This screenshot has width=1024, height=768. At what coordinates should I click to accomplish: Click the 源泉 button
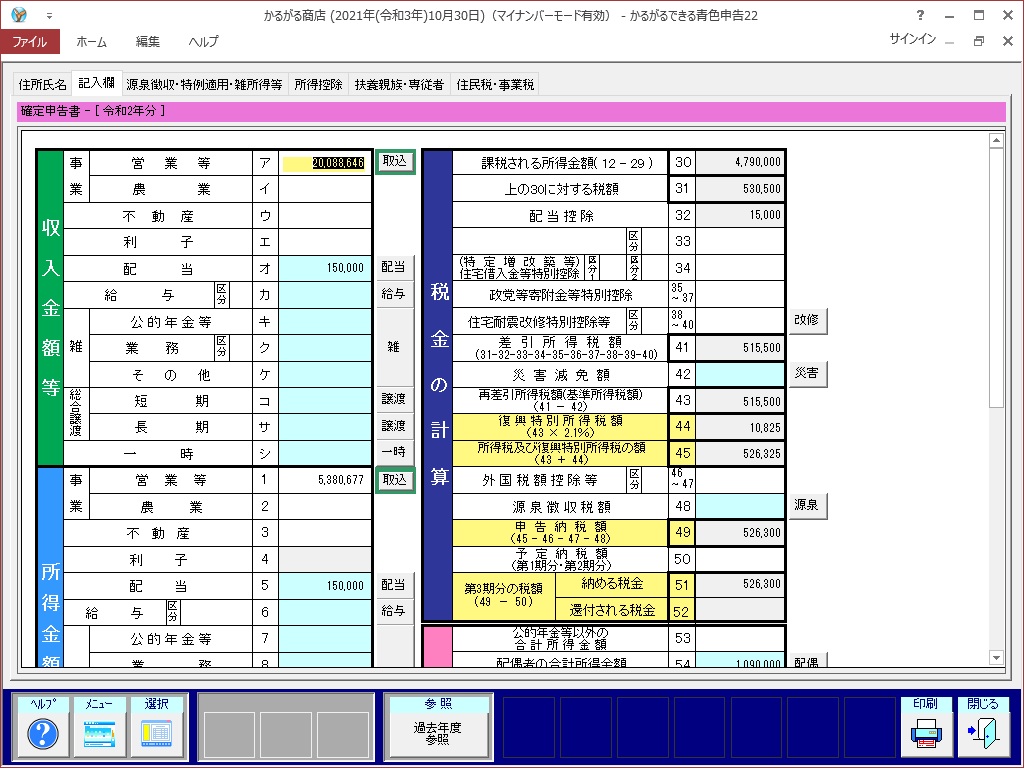(807, 505)
